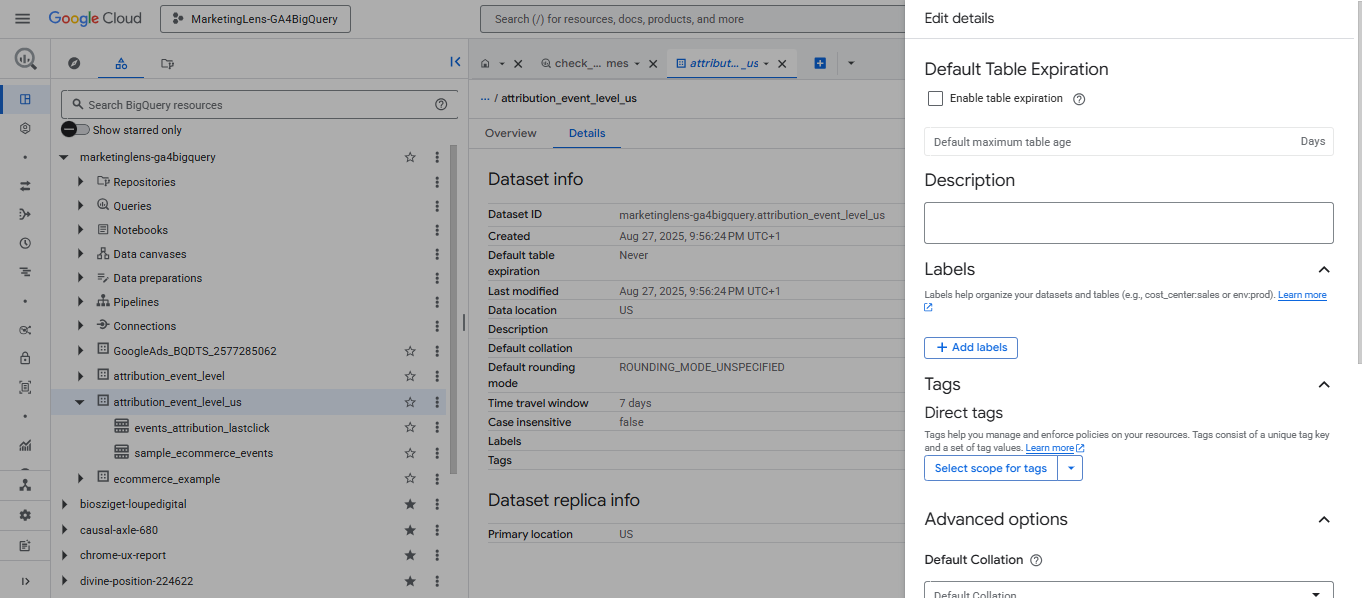Open the Learn more link under Direct tags
This screenshot has height=598, width=1362.
coord(1050,447)
